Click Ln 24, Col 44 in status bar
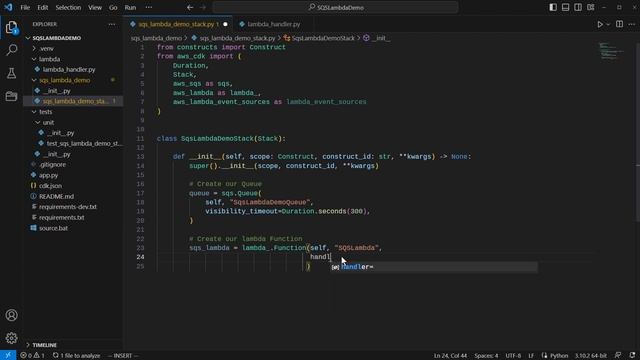The height and width of the screenshot is (360, 640). tap(450, 356)
